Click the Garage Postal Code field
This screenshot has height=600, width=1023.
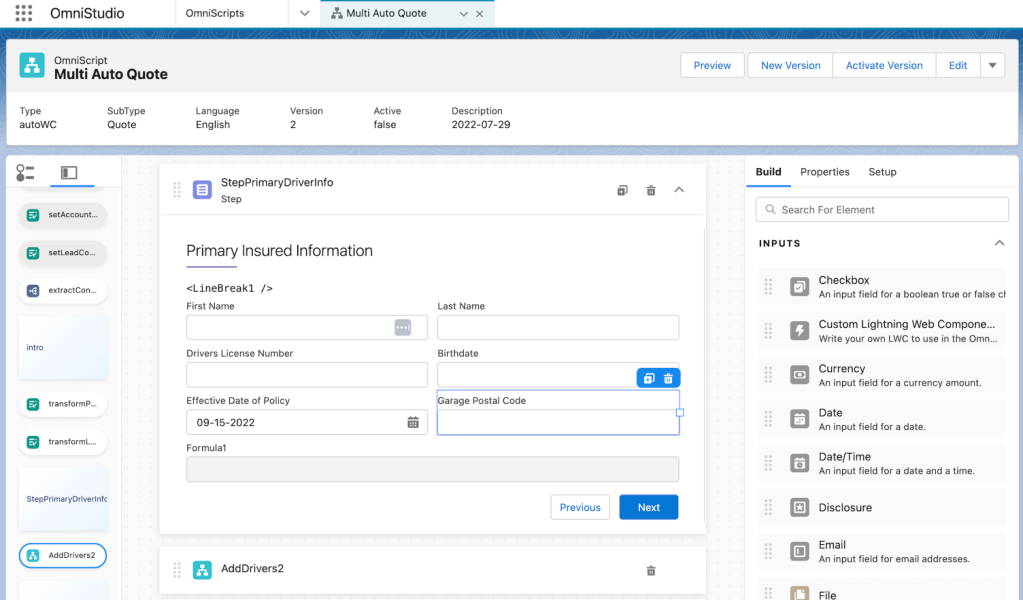pos(558,422)
